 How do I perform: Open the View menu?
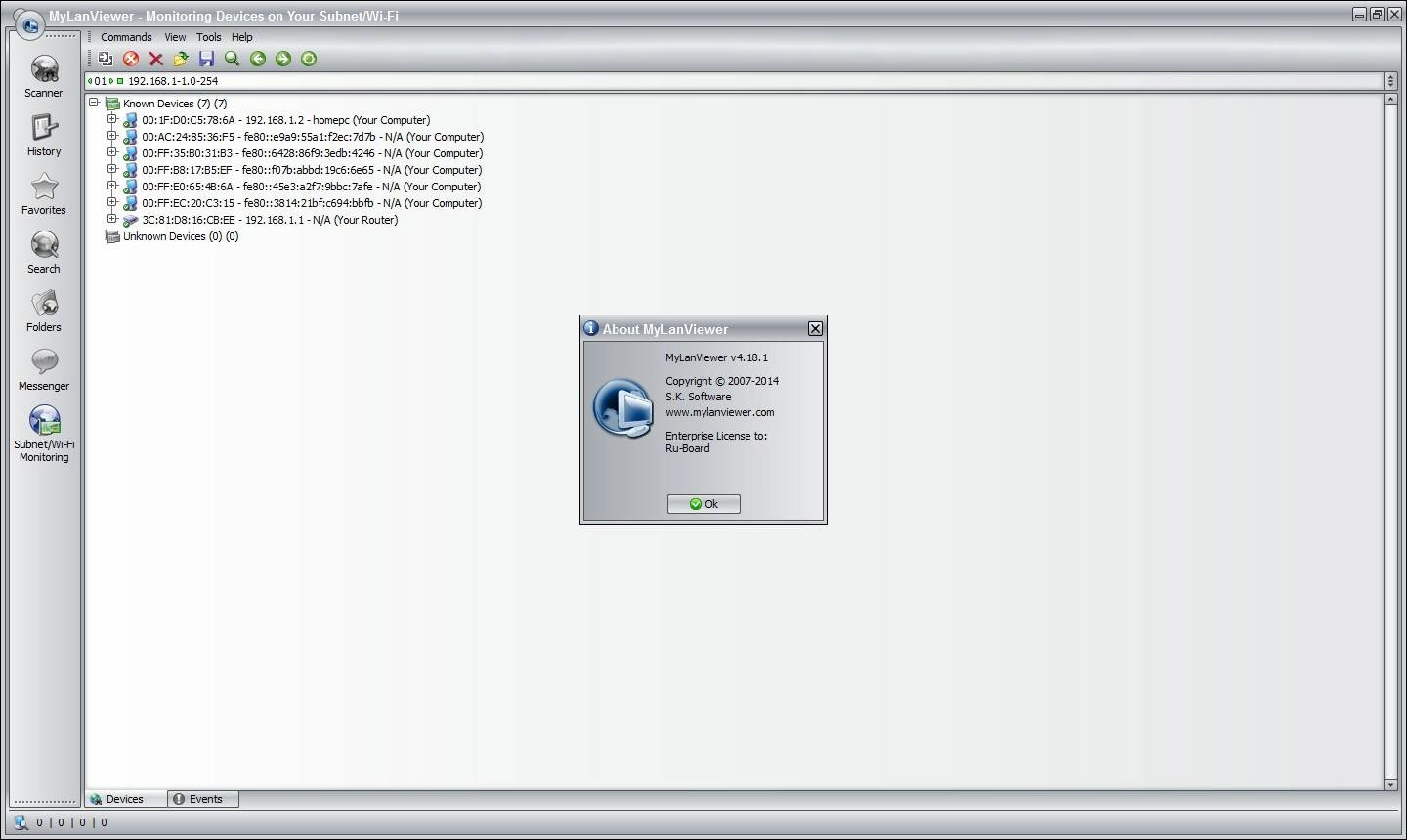coord(175,37)
